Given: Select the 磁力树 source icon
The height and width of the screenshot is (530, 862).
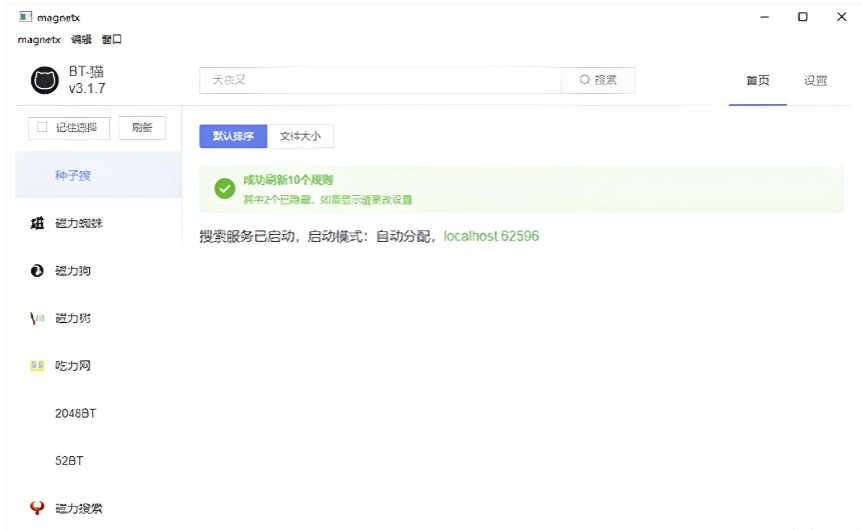Looking at the screenshot, I should [x=37, y=318].
